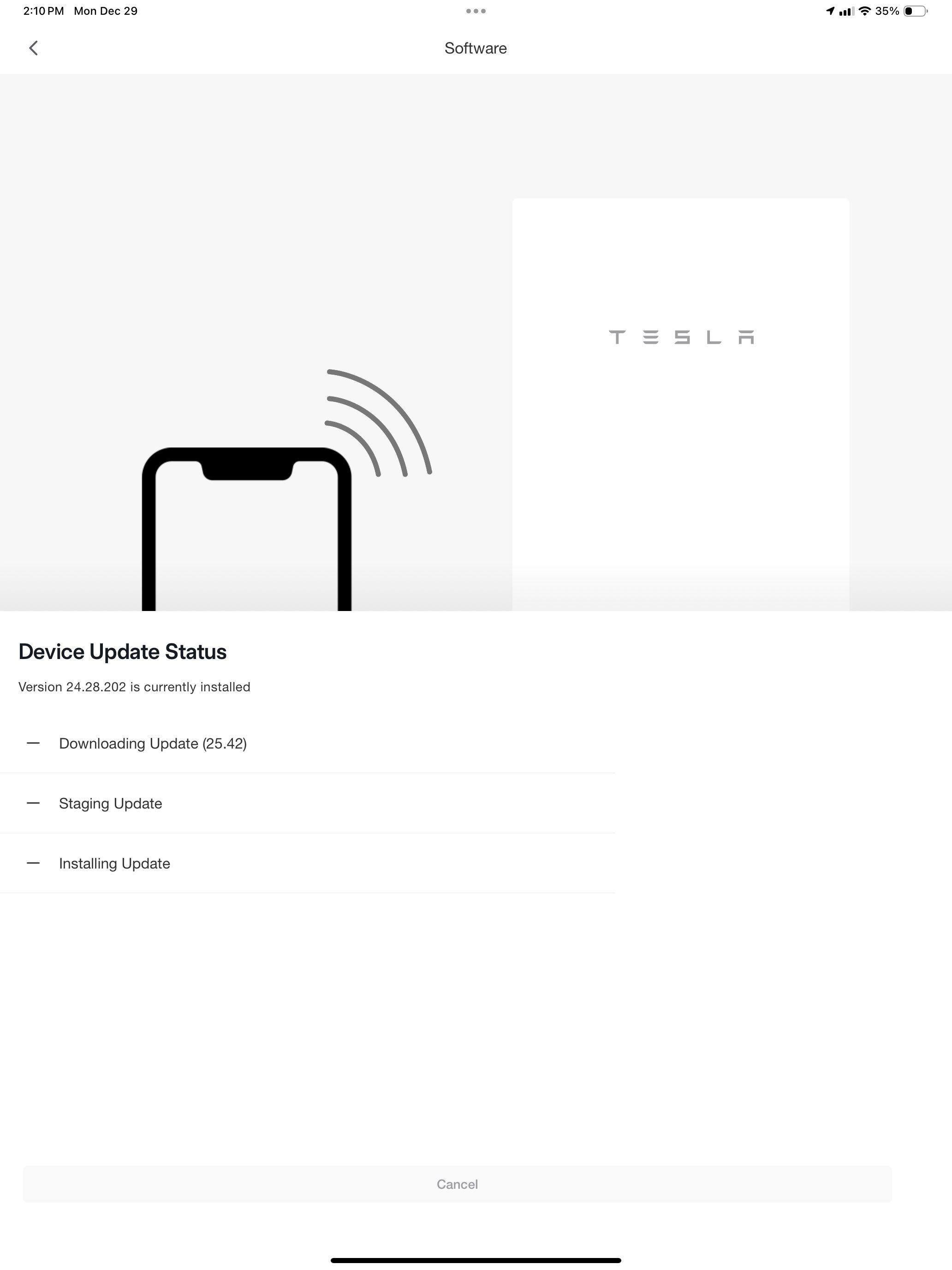
Task: Tap the dash beside Staging Update
Action: 33,803
